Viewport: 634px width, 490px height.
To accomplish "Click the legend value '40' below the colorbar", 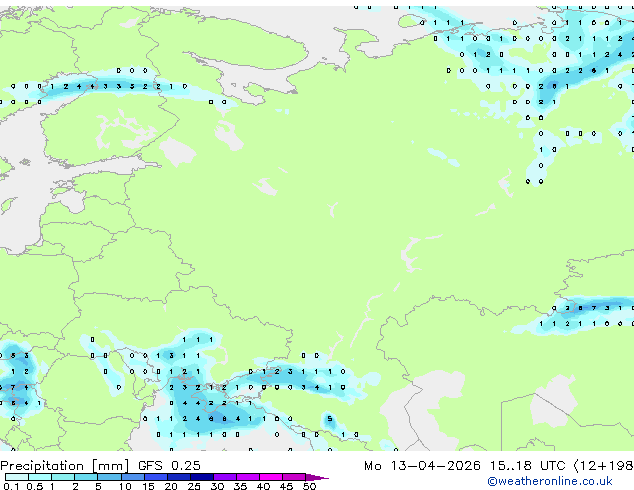I will 263,486.
